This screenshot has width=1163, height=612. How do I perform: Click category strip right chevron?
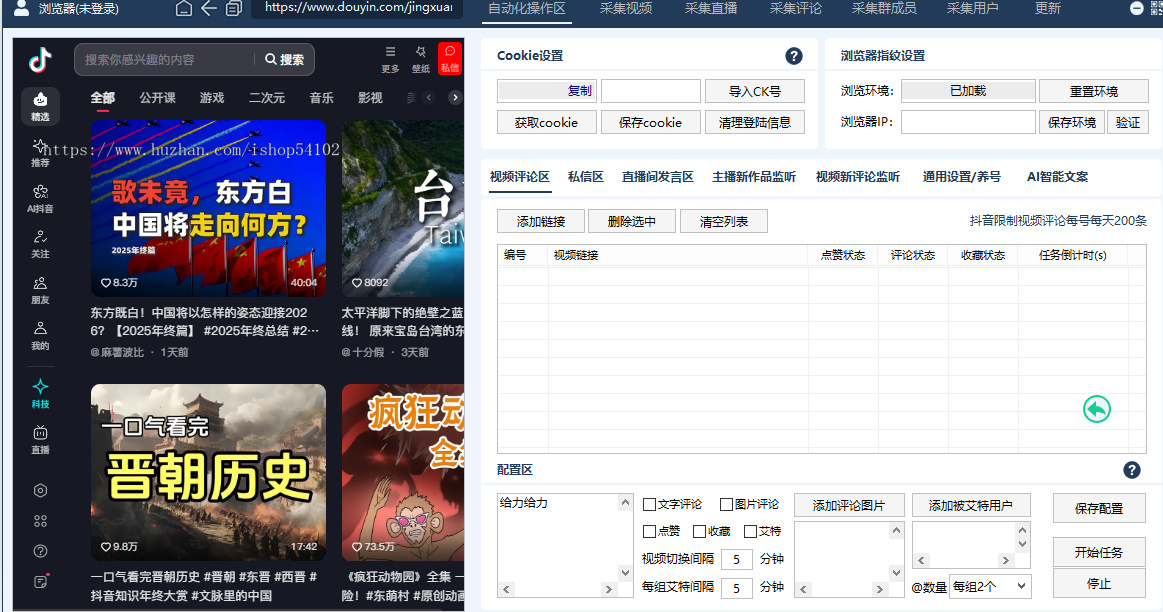pos(455,97)
